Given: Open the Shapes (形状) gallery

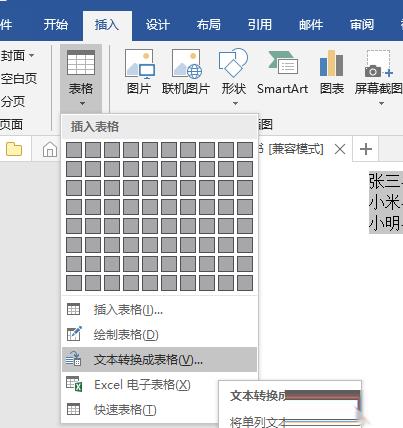Looking at the screenshot, I should pos(234,77).
